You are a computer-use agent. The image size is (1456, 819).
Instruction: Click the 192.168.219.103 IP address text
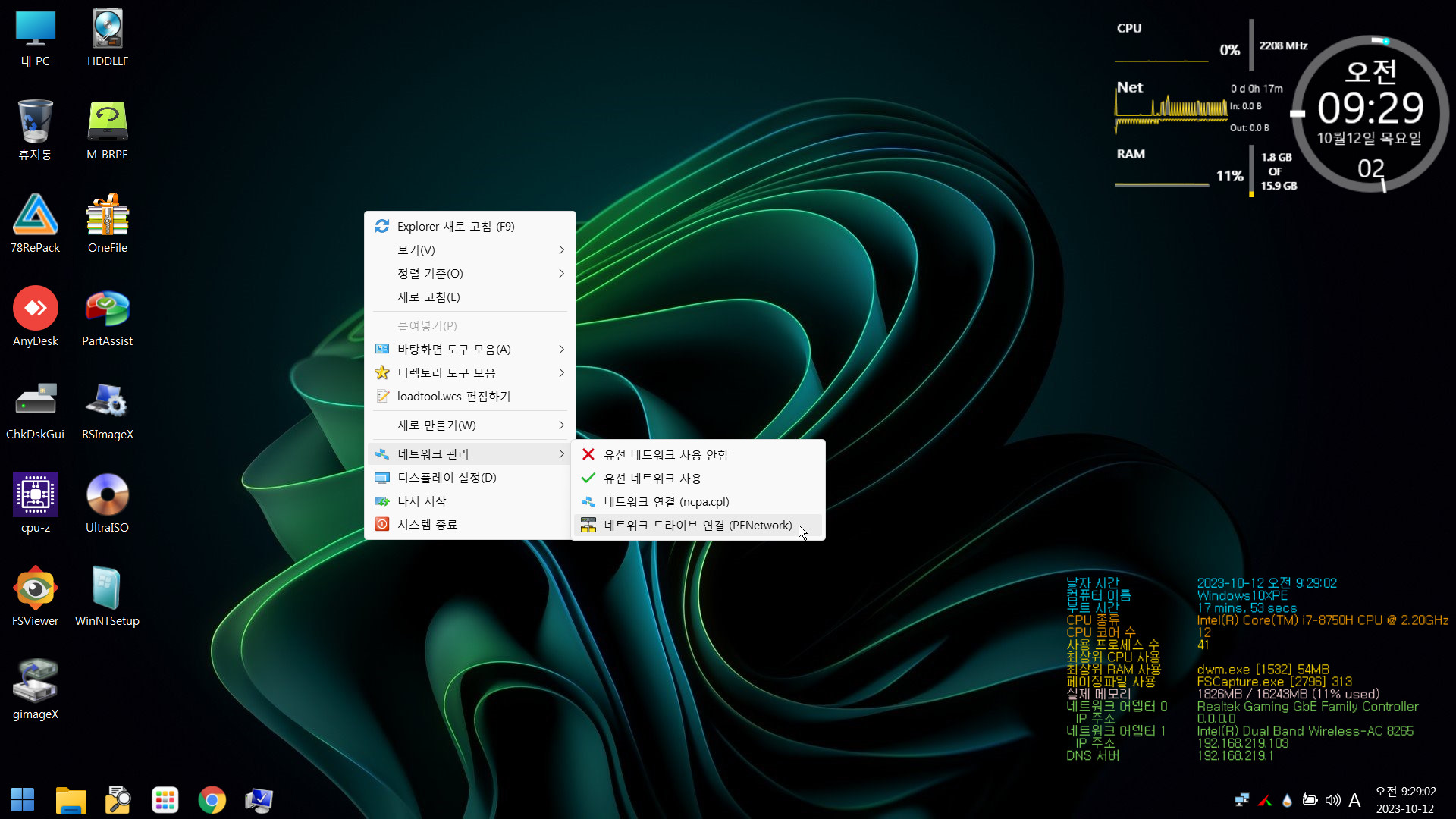click(x=1242, y=744)
